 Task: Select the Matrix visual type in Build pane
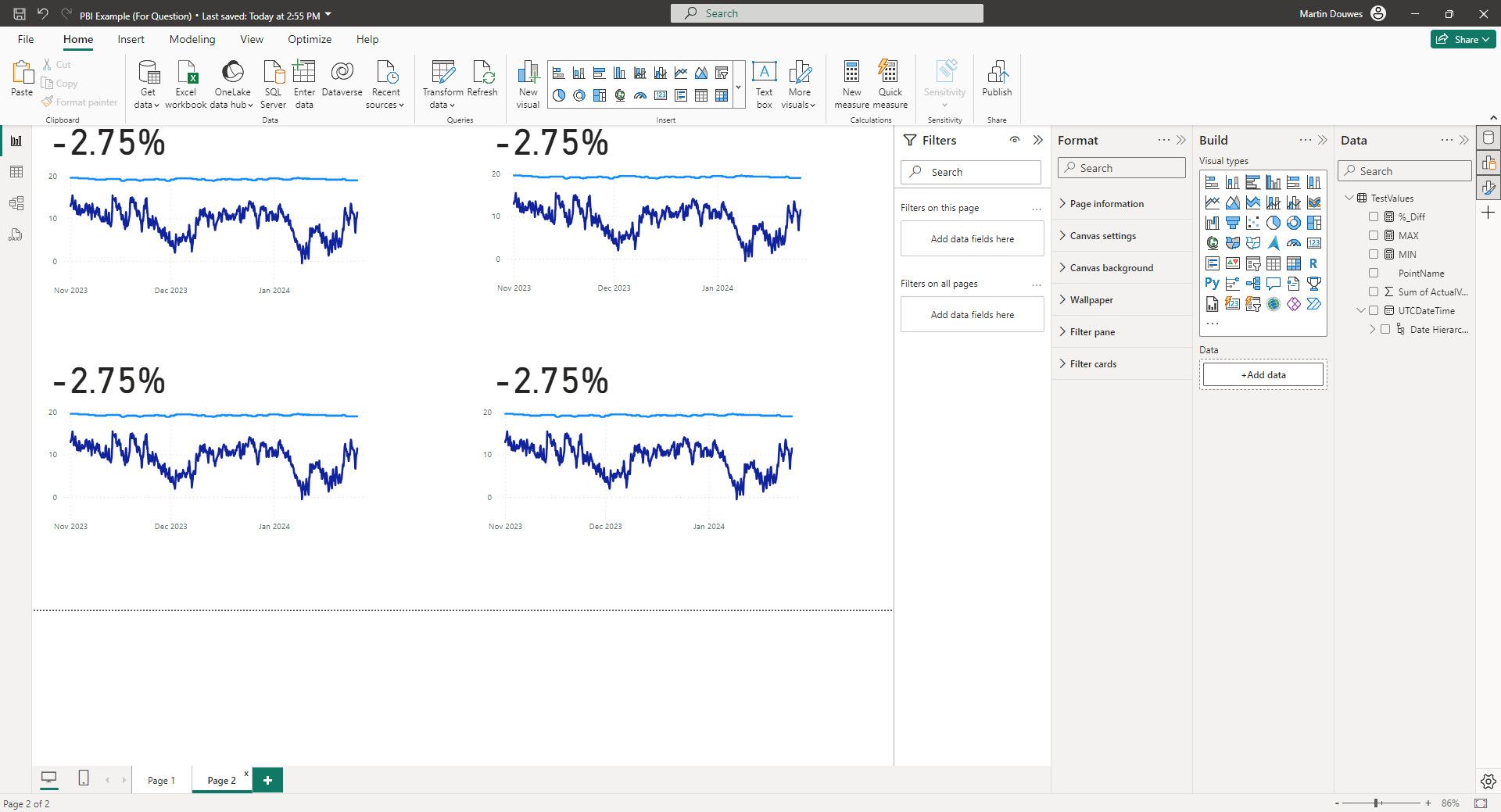point(1294,263)
